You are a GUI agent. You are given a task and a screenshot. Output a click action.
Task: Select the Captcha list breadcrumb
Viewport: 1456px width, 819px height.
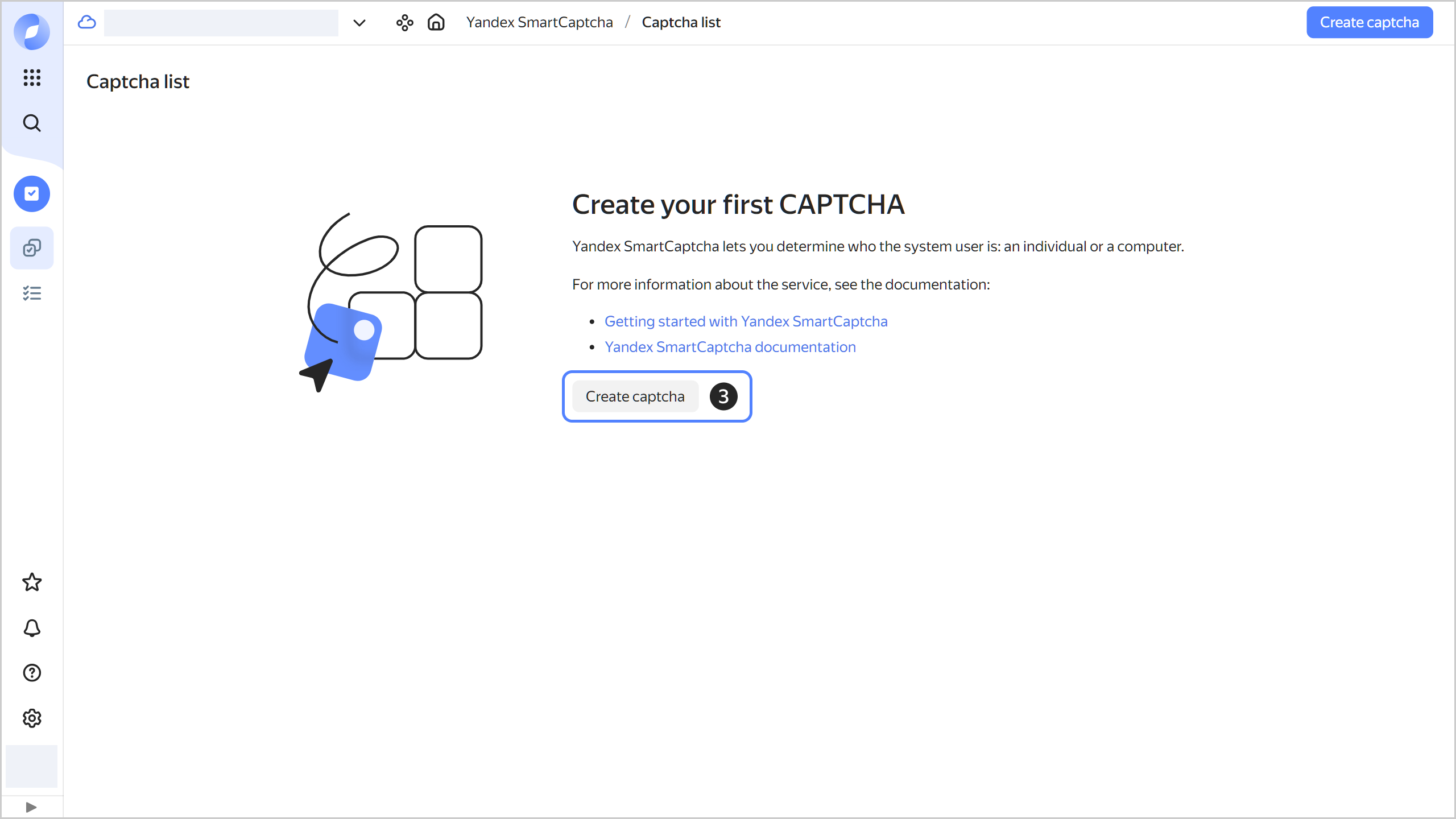click(x=681, y=22)
